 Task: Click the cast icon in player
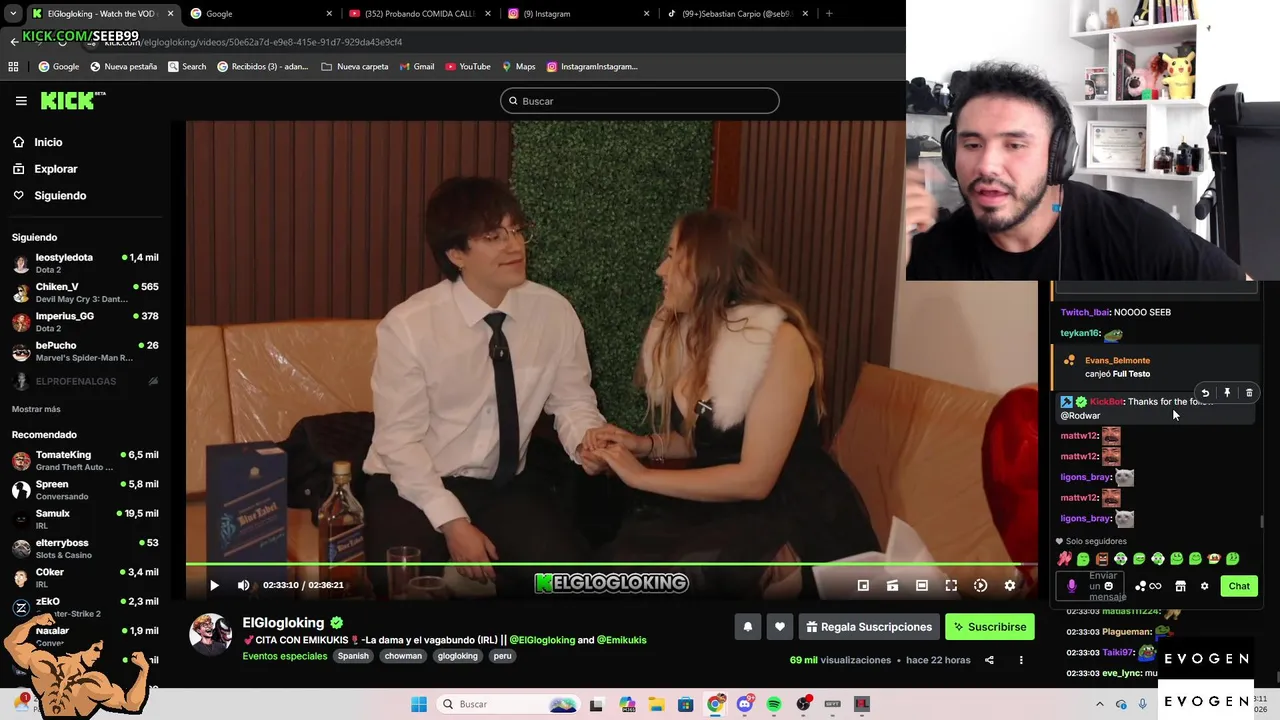893,585
